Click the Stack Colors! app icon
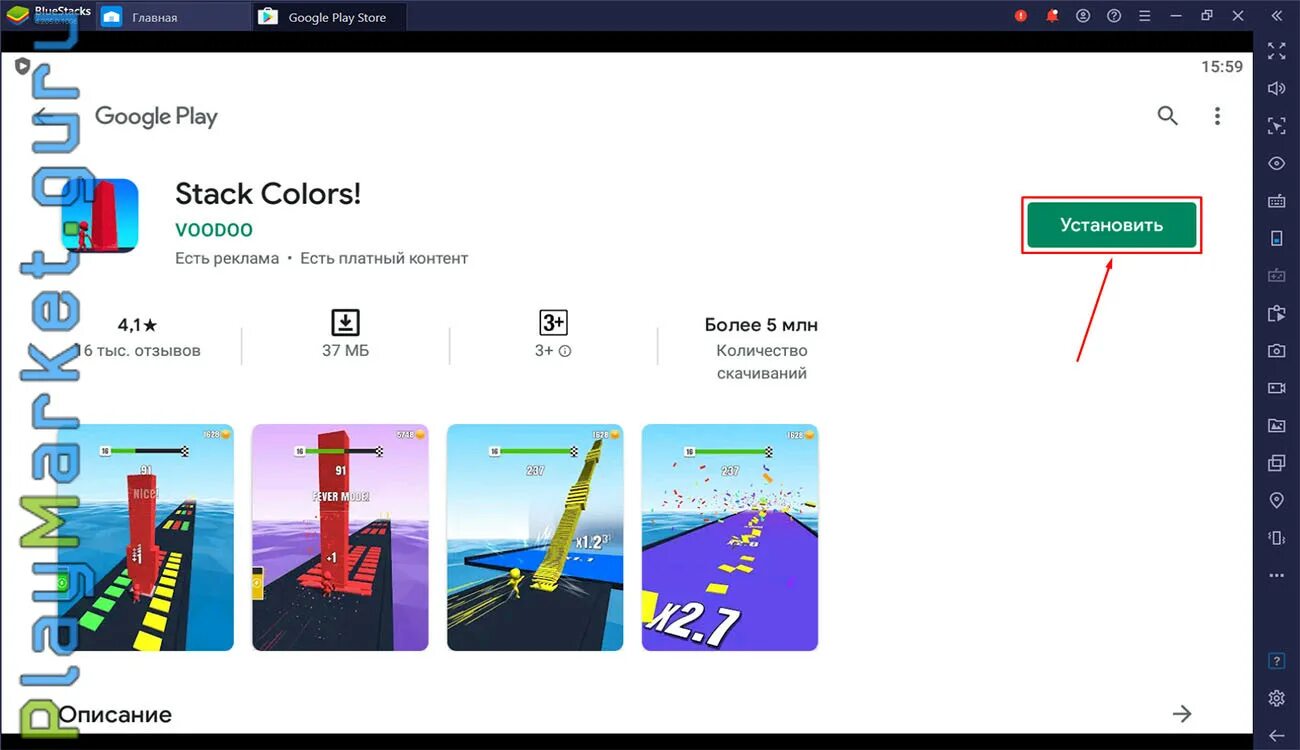The width and height of the screenshot is (1300, 750). pyautogui.click(x=99, y=215)
